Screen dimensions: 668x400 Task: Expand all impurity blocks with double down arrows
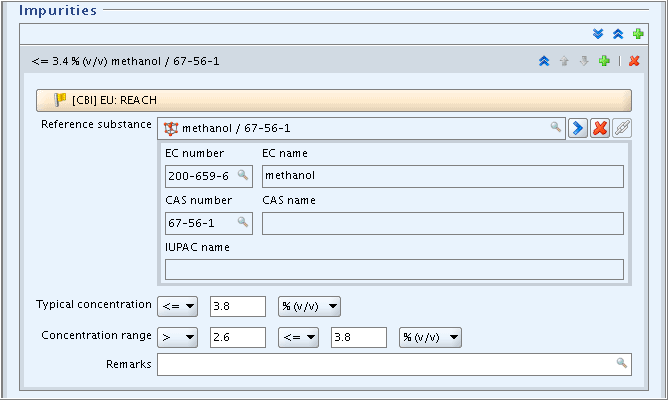tap(598, 34)
